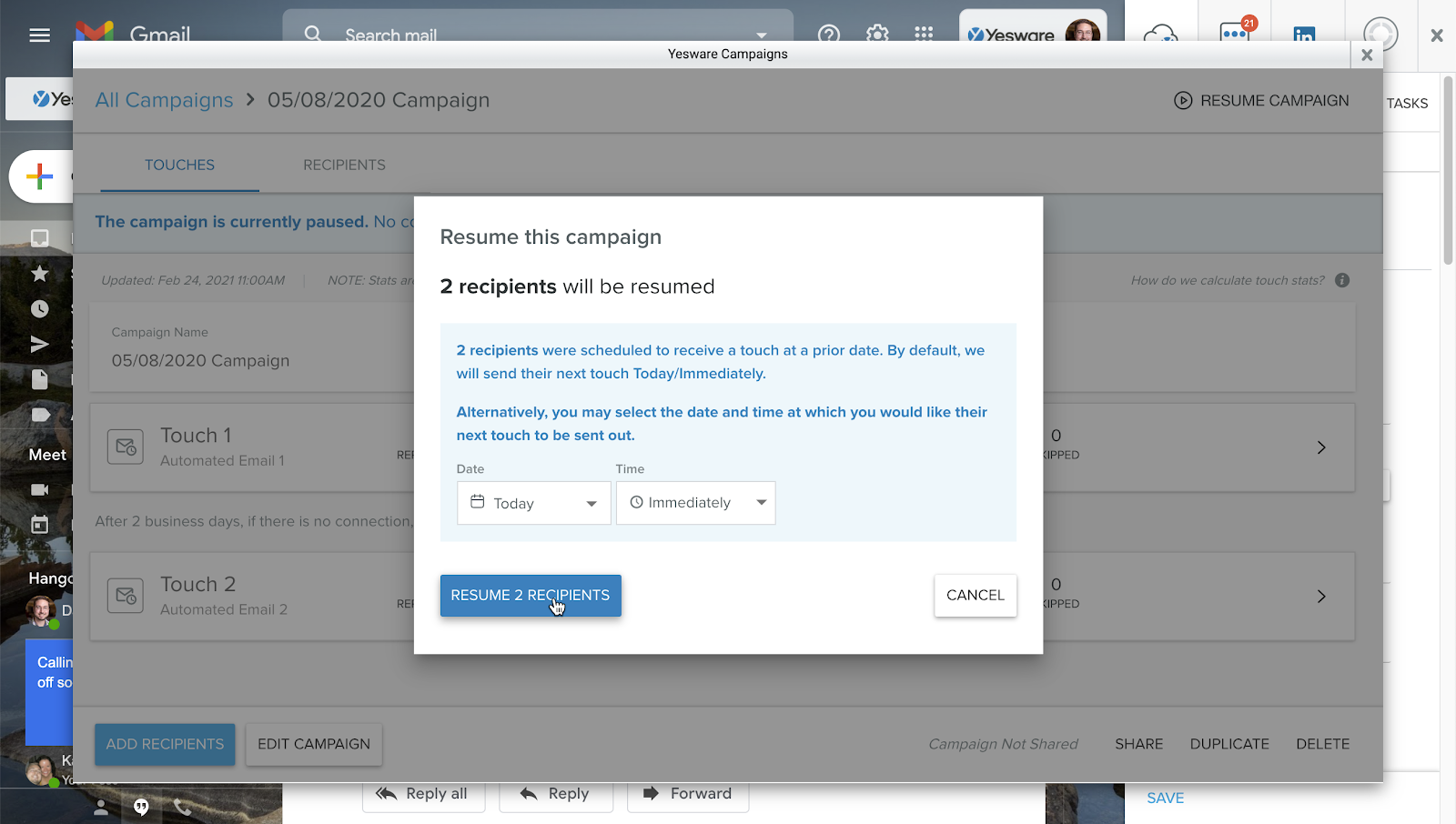Select the Touches tab
The width and height of the screenshot is (1456, 824).
[179, 165]
